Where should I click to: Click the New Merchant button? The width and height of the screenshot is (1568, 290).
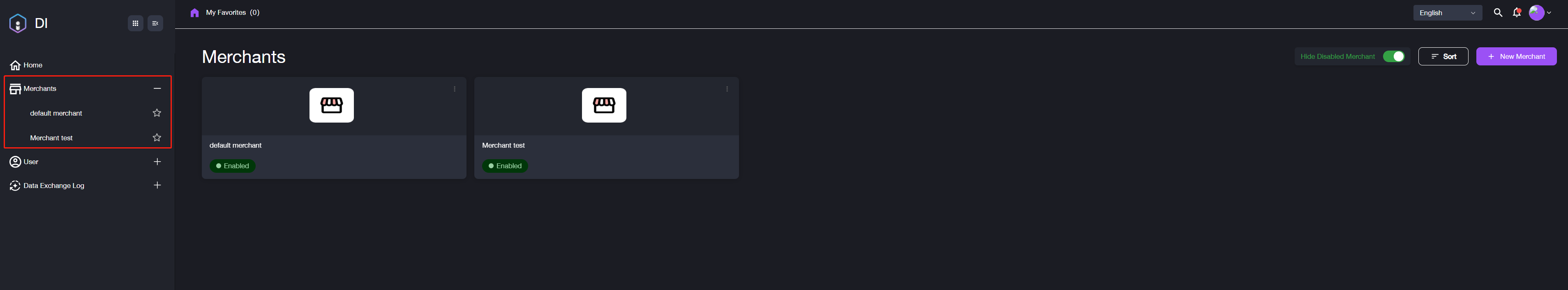coord(1516,57)
